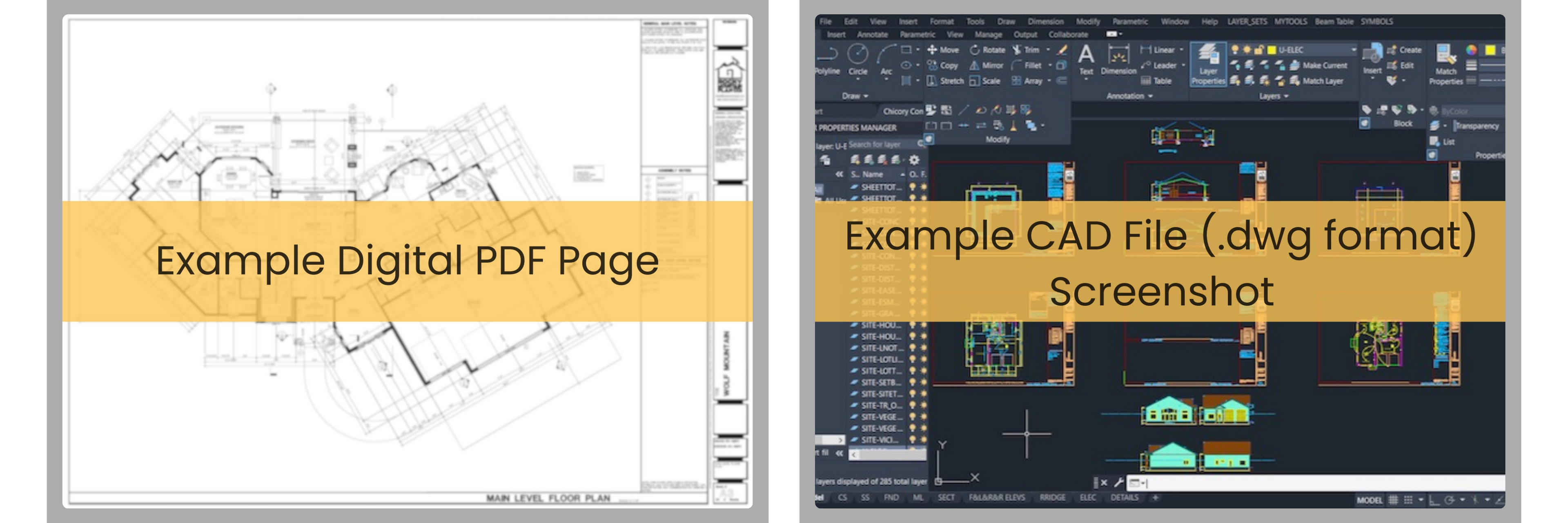Toggle on/off bulb for SITE-LNOT layer
This screenshot has height=523, width=1568.
pyautogui.click(x=913, y=348)
